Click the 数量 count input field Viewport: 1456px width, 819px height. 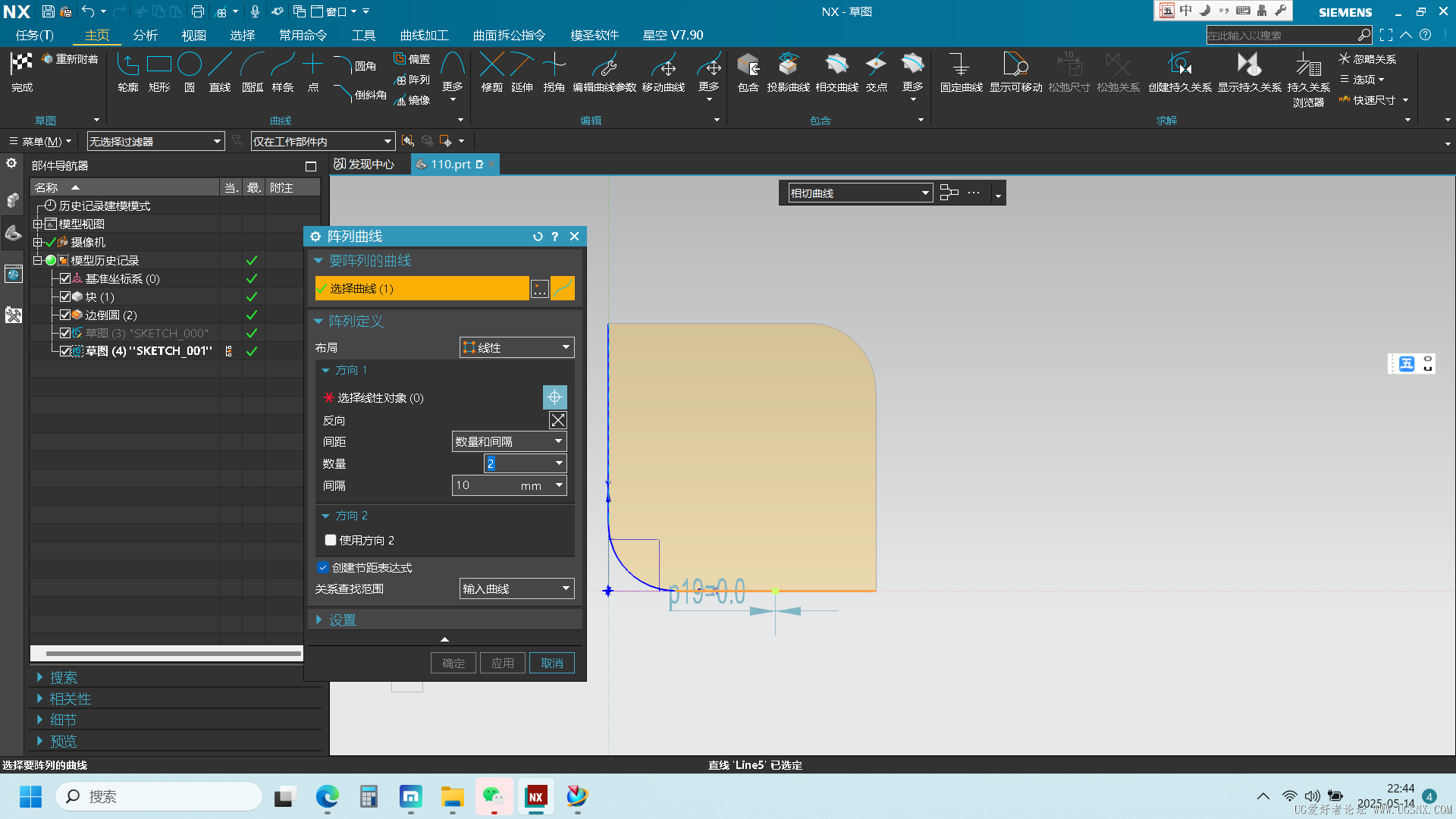526,463
